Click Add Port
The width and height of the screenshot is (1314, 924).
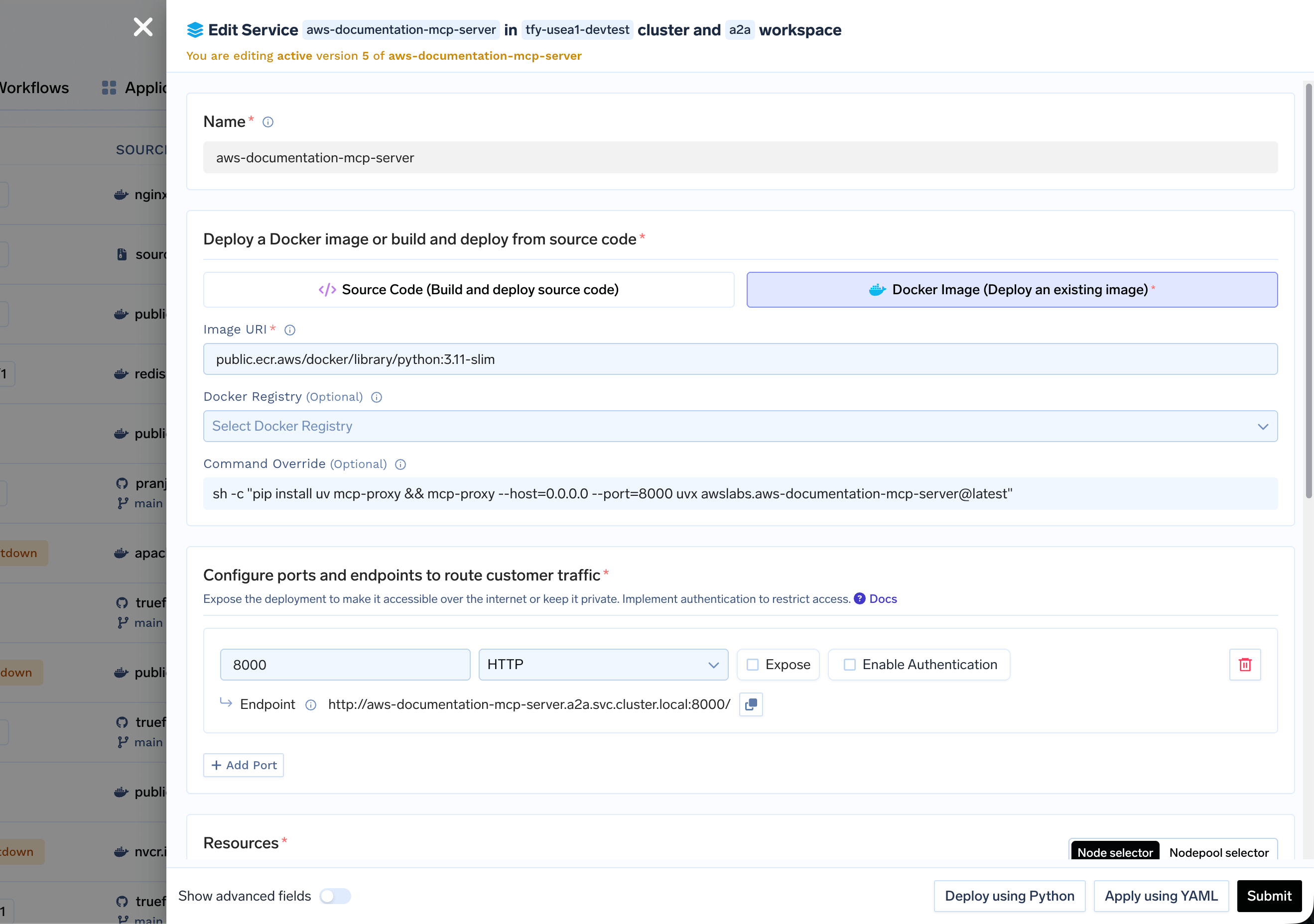coord(243,765)
